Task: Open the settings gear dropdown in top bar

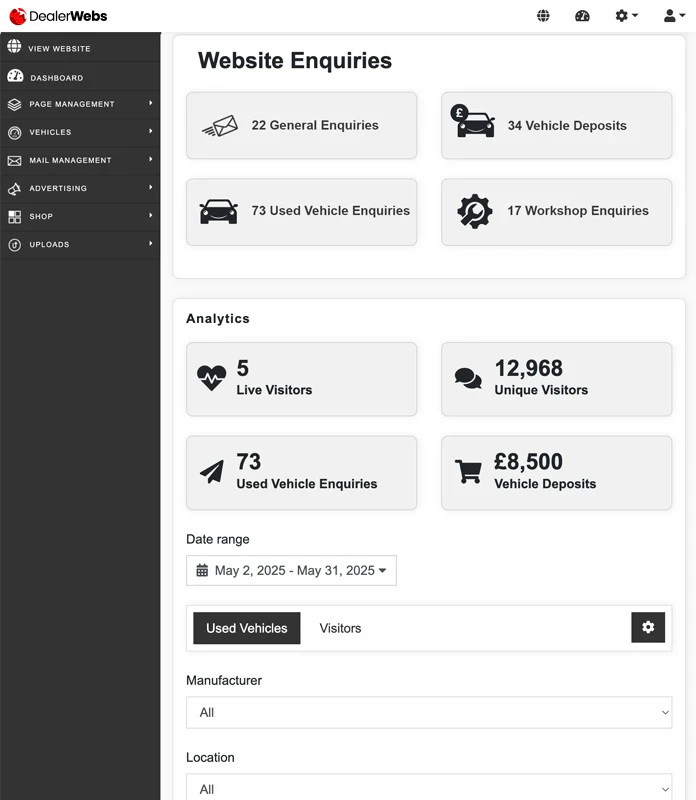Action: tap(627, 16)
